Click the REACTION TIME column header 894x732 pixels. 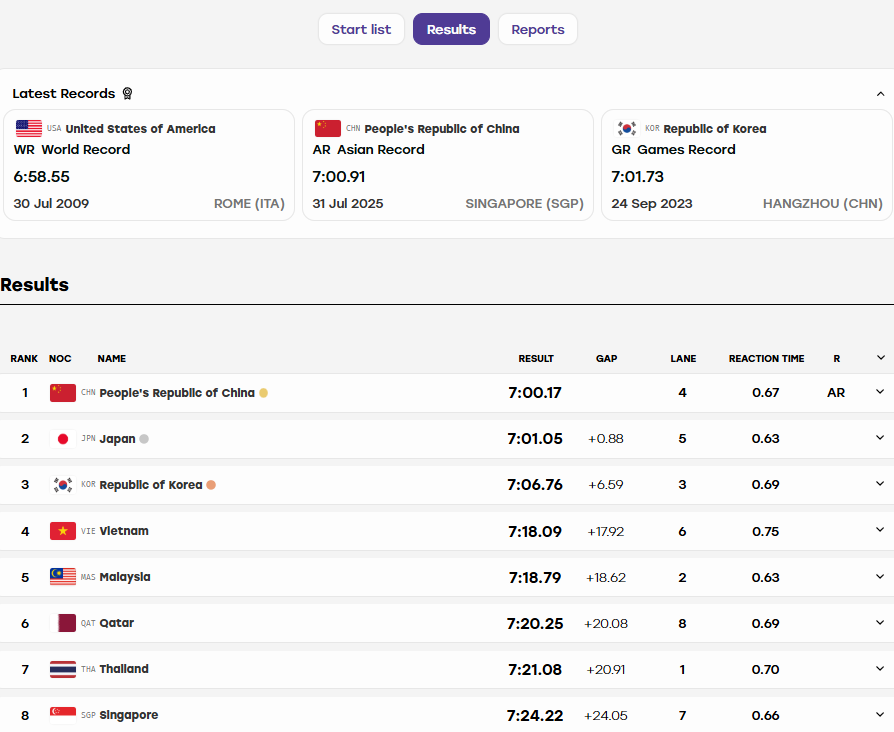pos(766,359)
